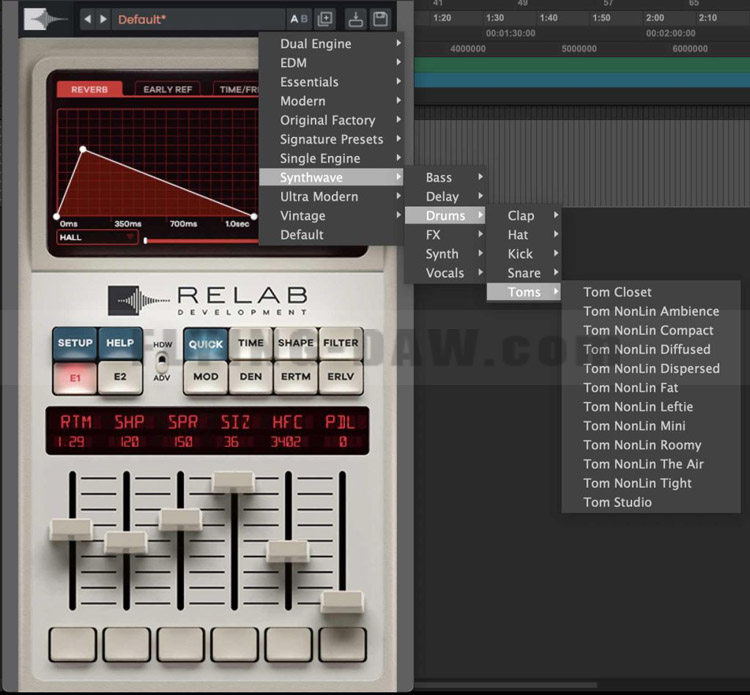Toggle the HDW/ADV switch
The image size is (750, 695).
click(x=162, y=362)
